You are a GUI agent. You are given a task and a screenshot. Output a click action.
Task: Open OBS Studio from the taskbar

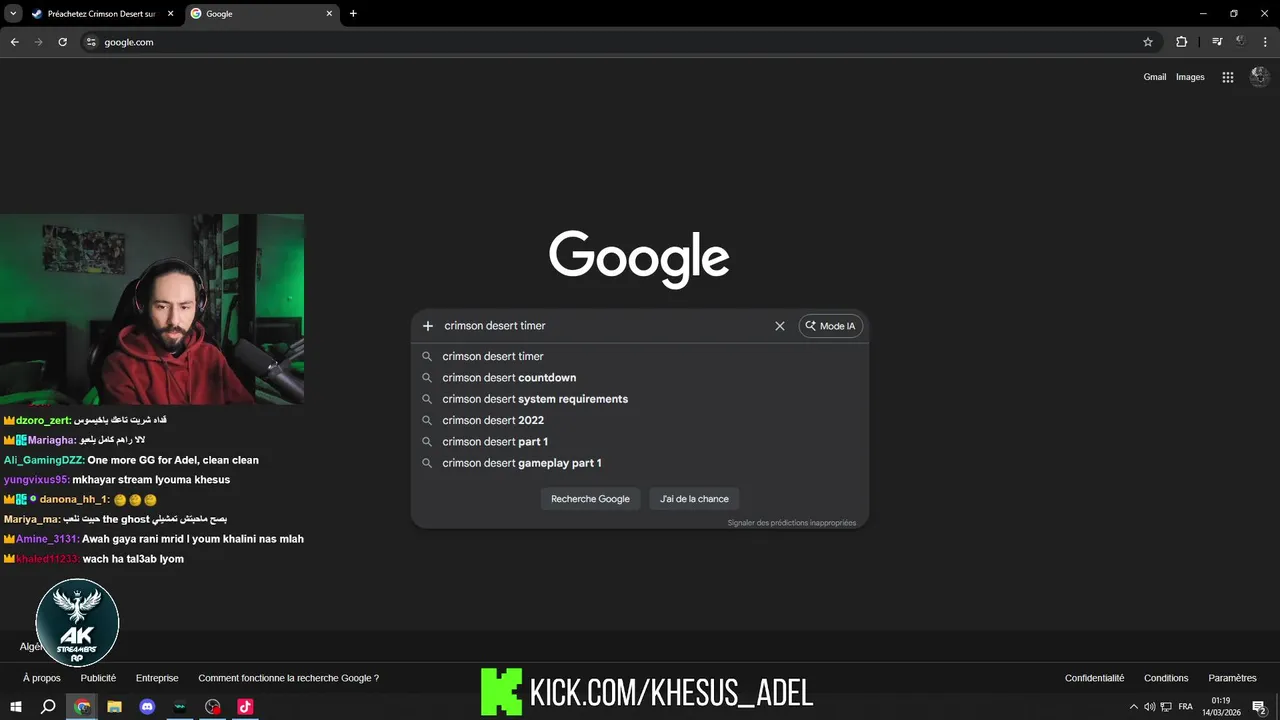click(x=212, y=706)
